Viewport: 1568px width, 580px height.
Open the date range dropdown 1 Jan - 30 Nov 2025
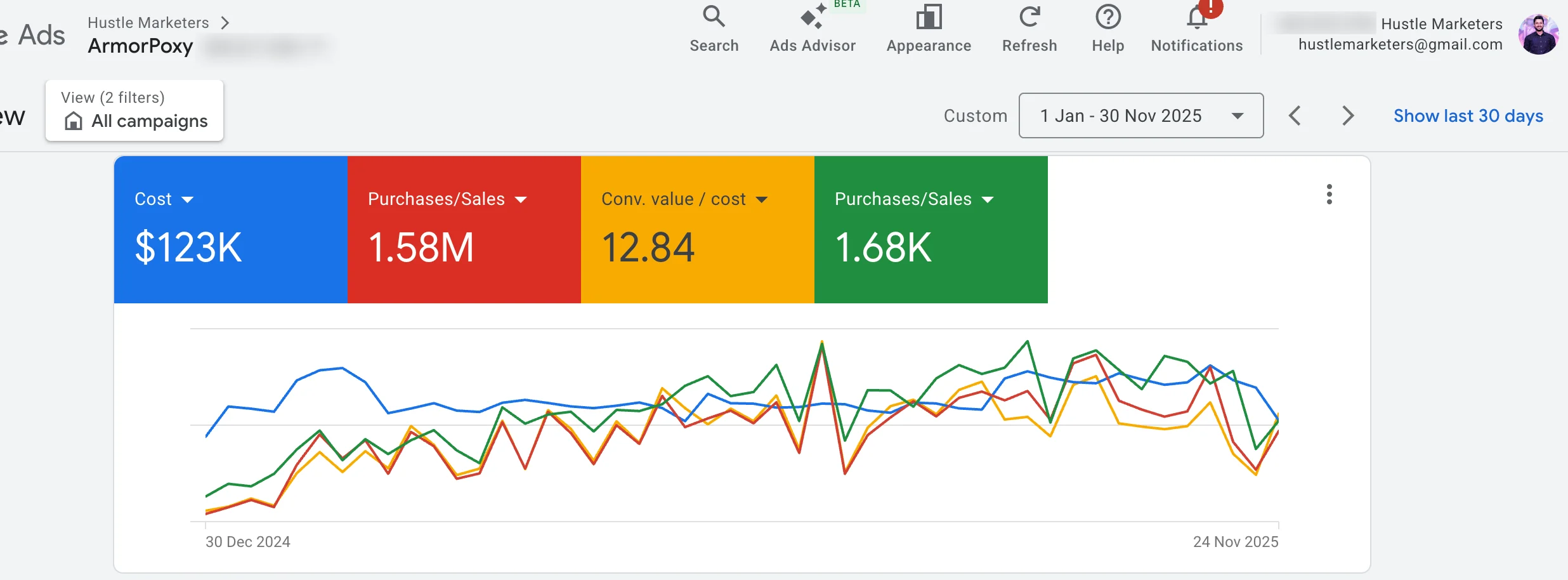point(1140,115)
